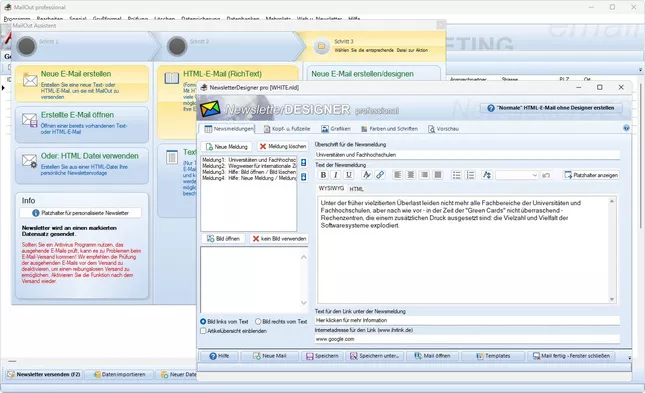Move the selected Meldung down in the list
645x393 pixels.
pyautogui.click(x=304, y=177)
